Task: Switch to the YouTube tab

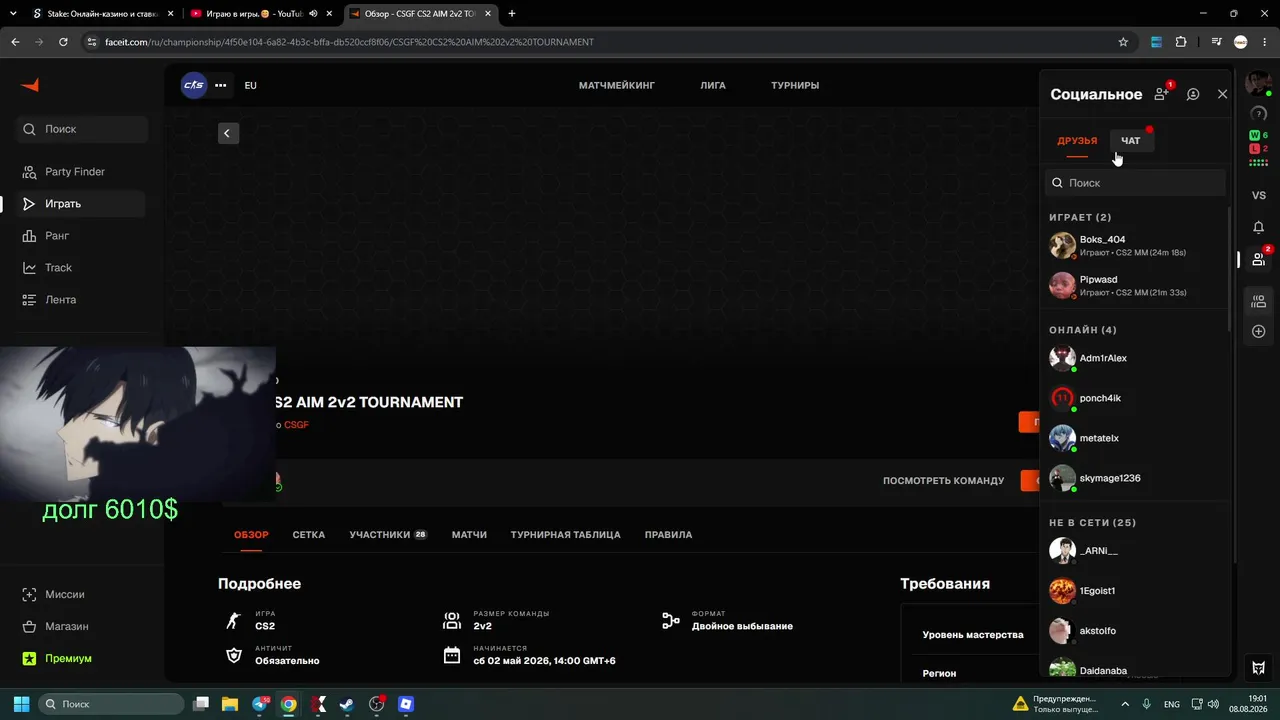Action: click(260, 14)
